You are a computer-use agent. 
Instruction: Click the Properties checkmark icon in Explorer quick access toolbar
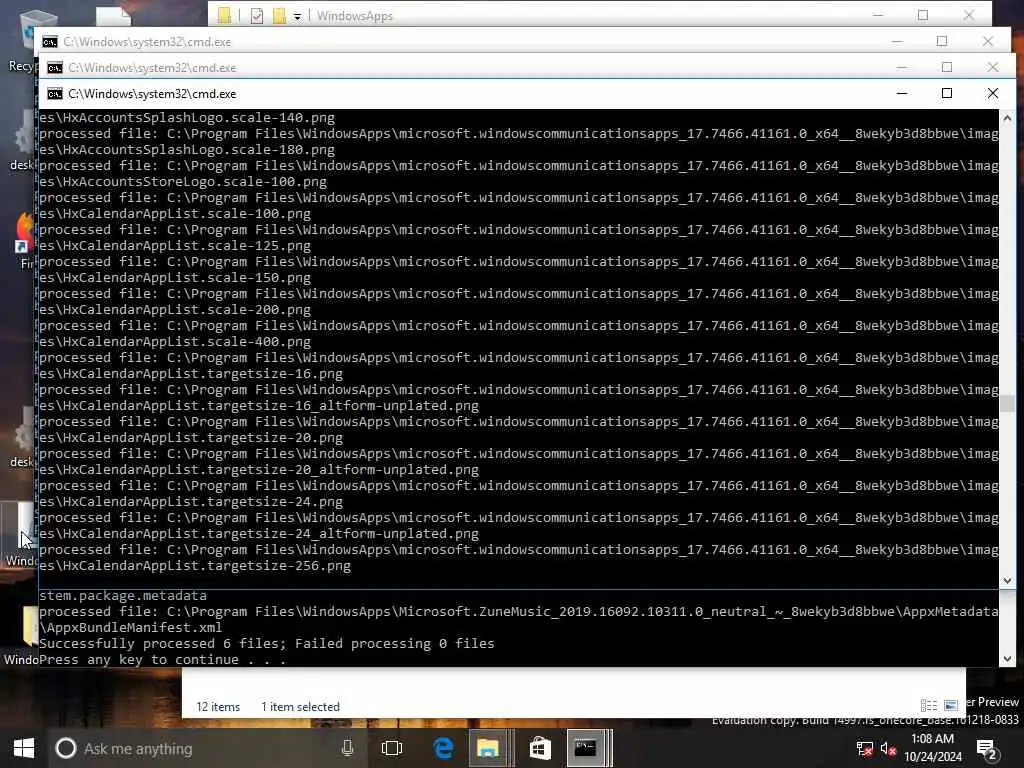coord(257,16)
